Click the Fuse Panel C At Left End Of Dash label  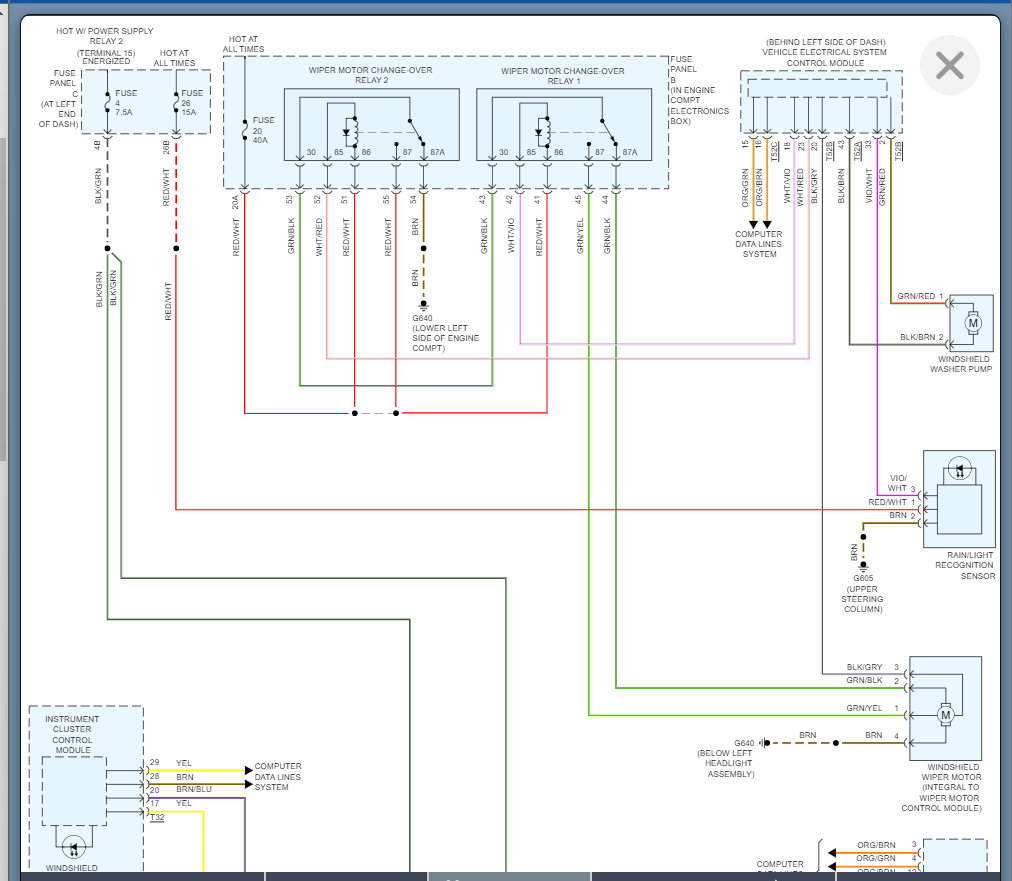click(x=59, y=98)
